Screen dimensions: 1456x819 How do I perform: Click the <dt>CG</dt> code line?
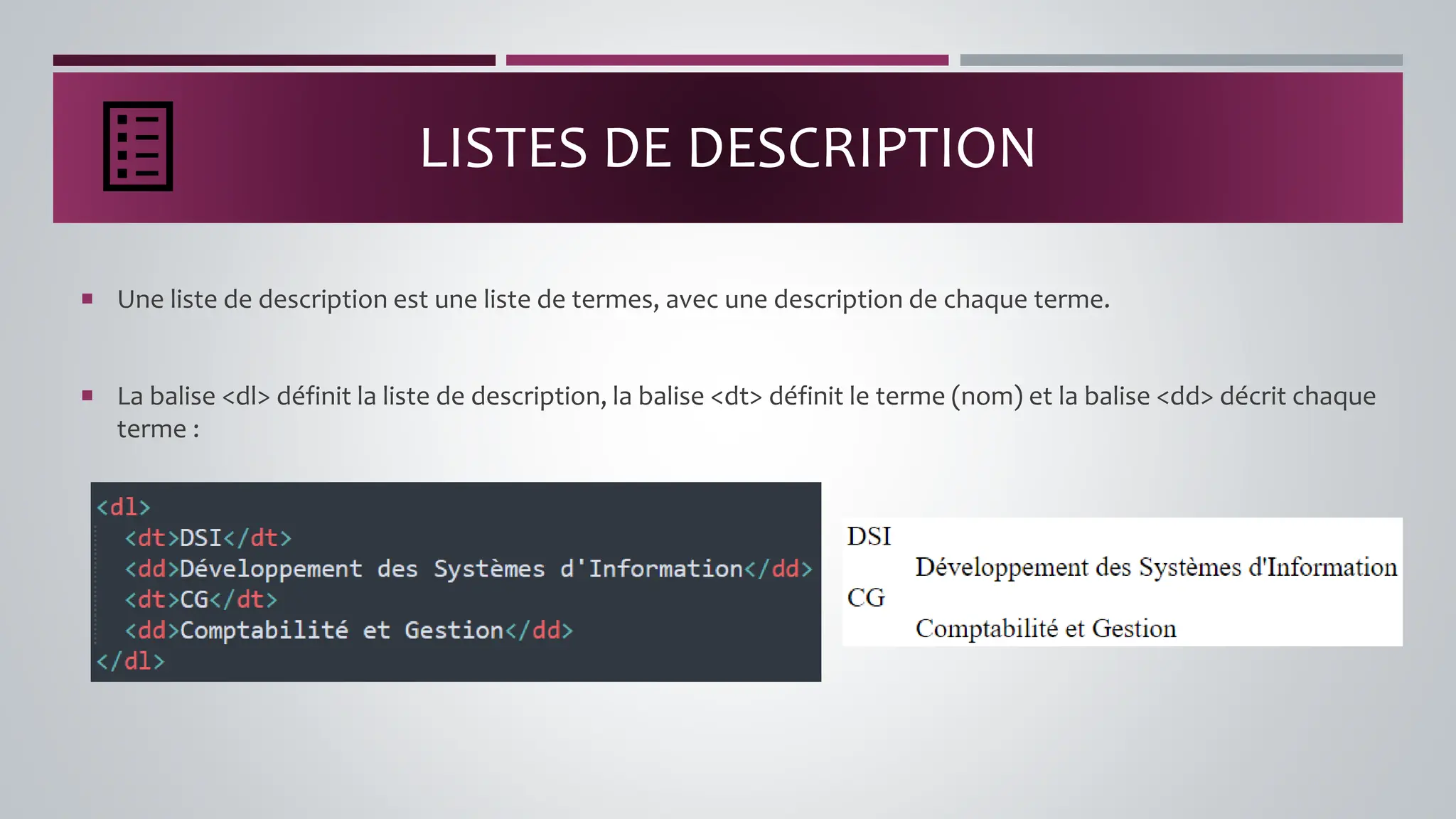pos(201,599)
